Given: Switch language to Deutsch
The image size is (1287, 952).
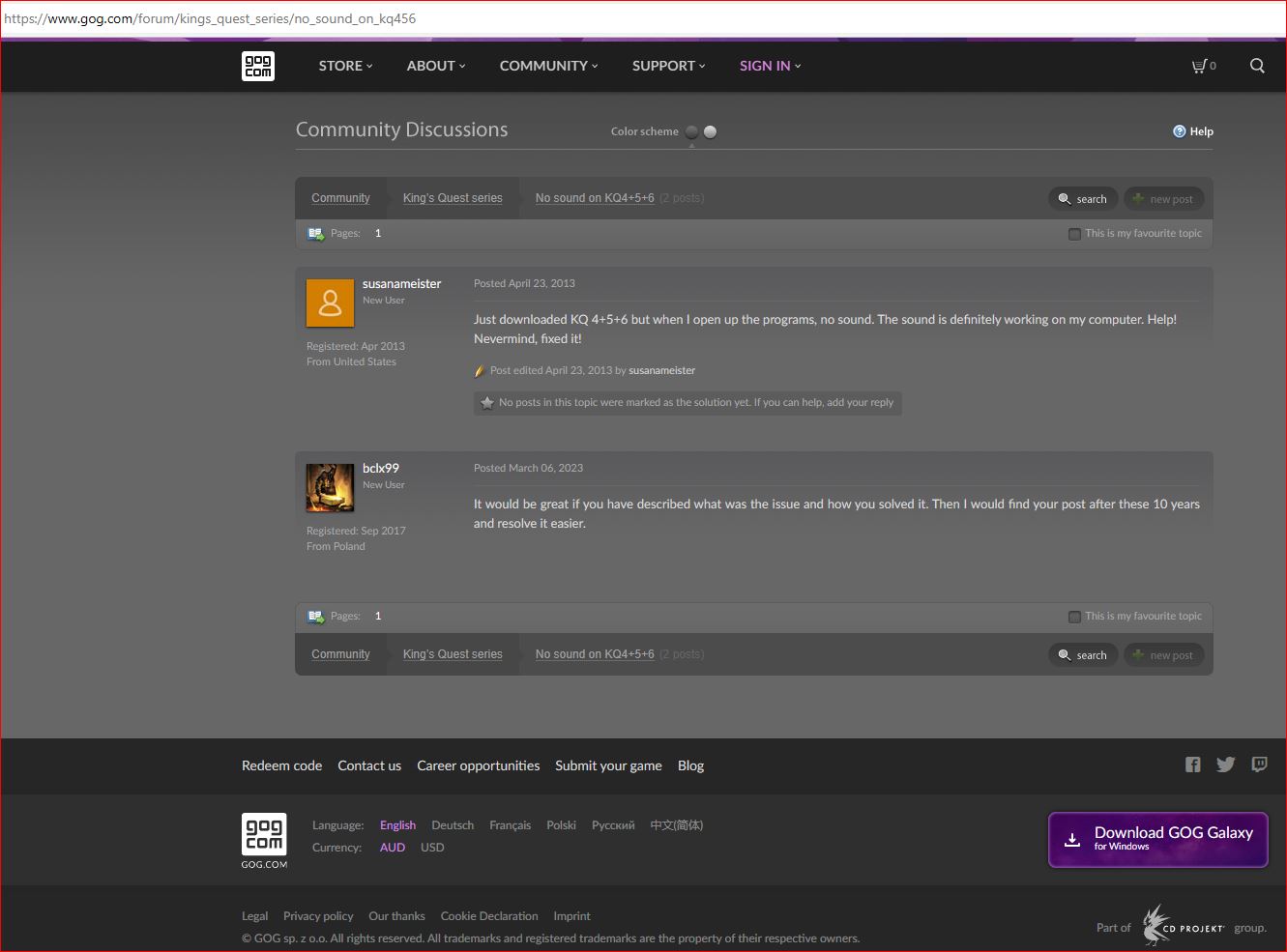Looking at the screenshot, I should [x=453, y=825].
